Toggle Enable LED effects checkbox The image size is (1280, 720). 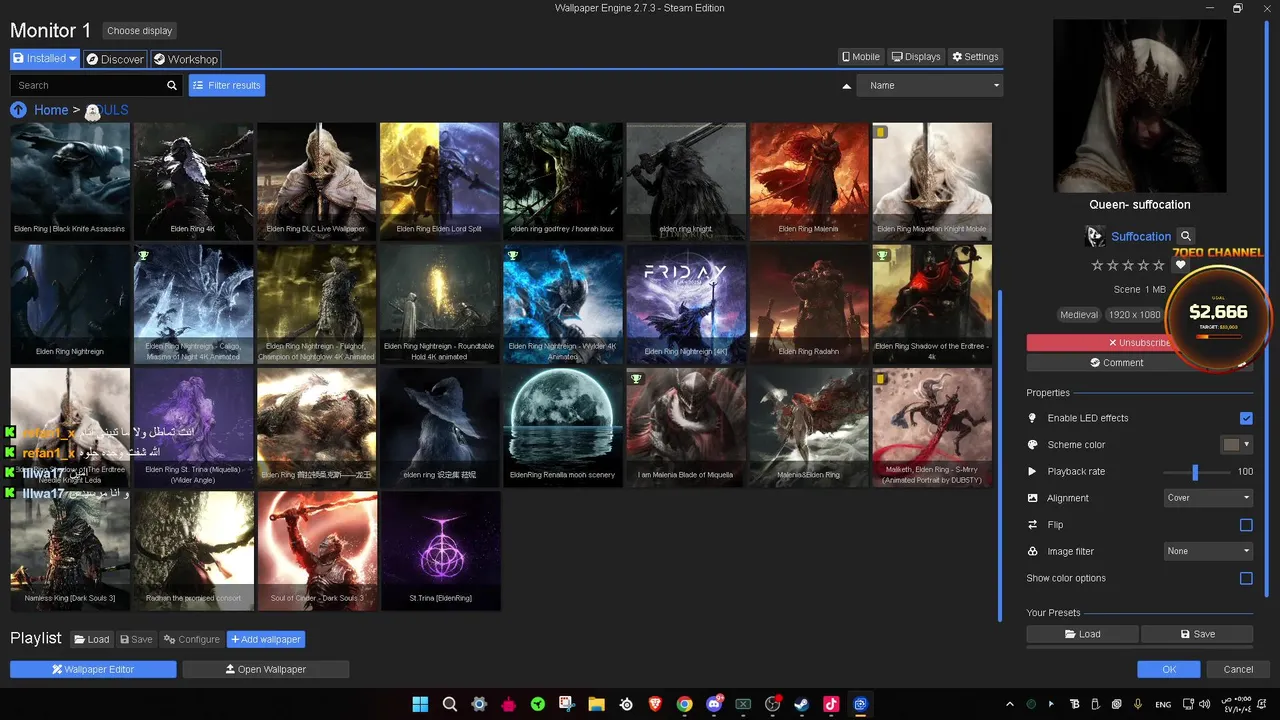(1246, 418)
